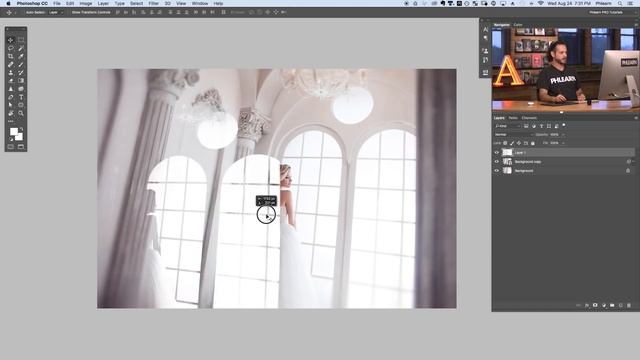The width and height of the screenshot is (640, 360).
Task: Adjust the Navigator zoom slider
Action: pyautogui.click(x=562, y=112)
